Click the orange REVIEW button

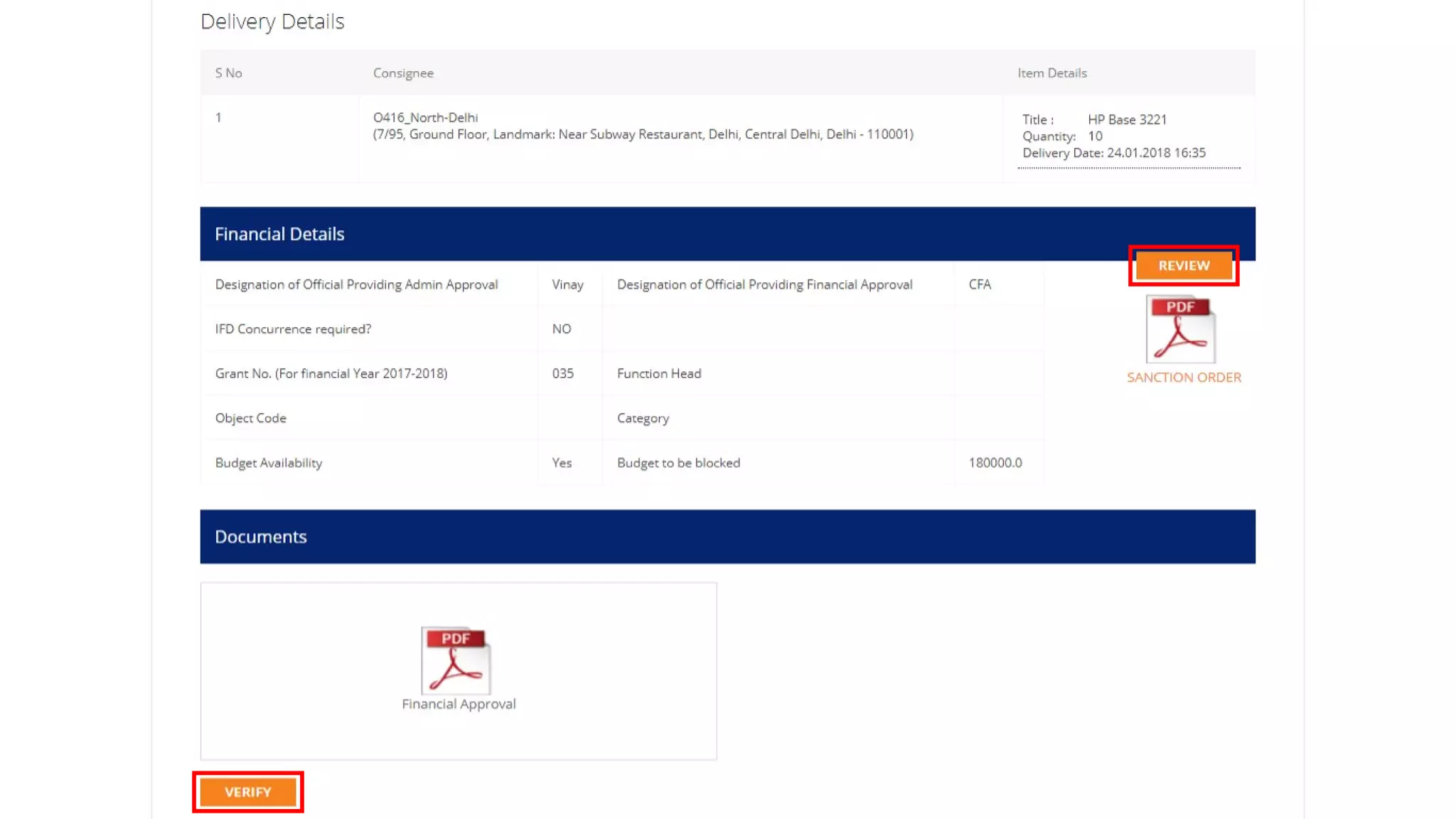point(1184,265)
